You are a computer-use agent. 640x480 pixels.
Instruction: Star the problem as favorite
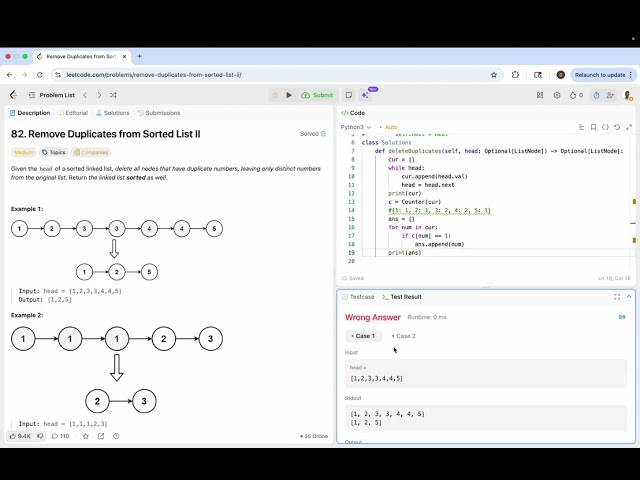(x=86, y=436)
